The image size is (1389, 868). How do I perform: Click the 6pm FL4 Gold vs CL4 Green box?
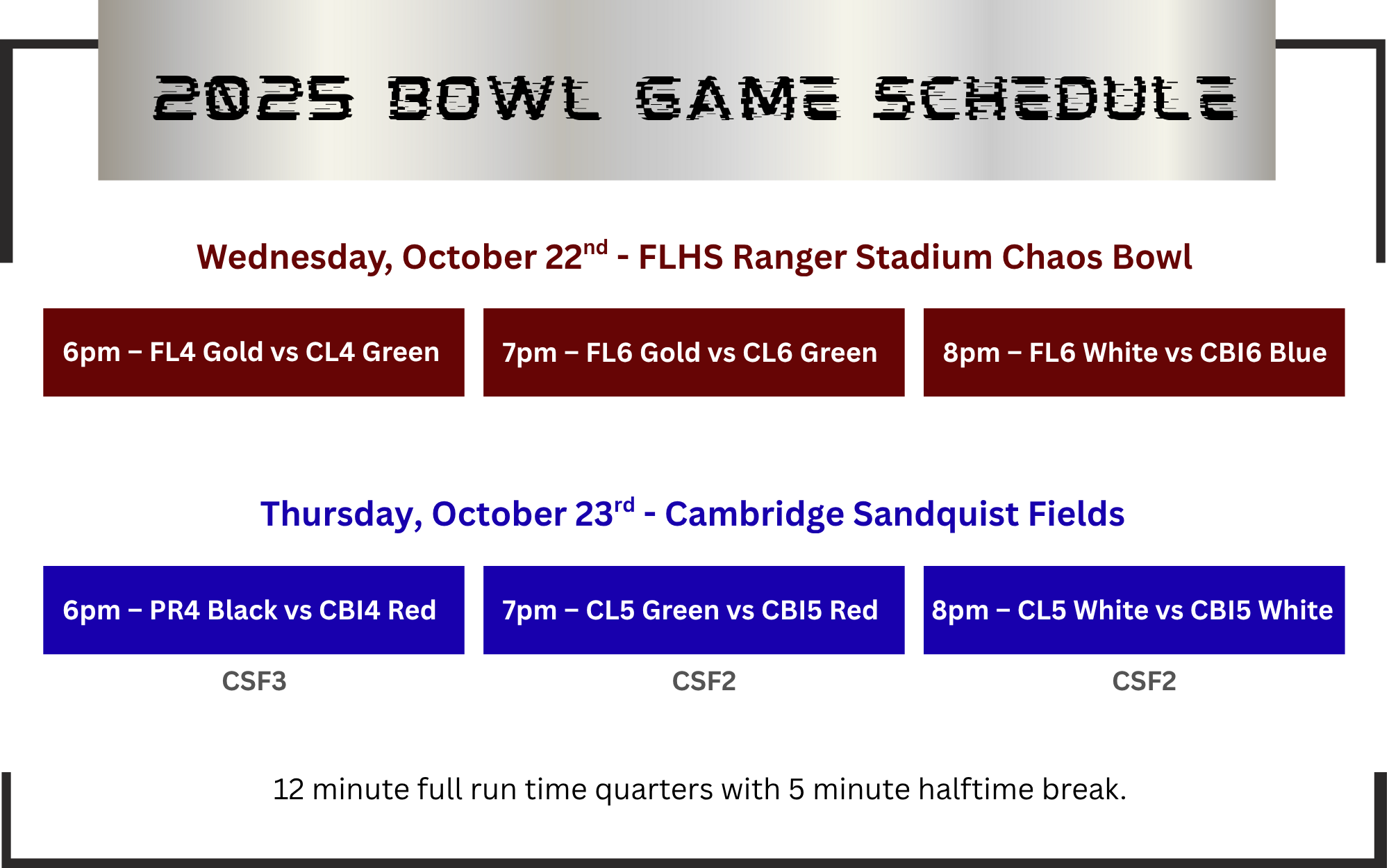[253, 352]
